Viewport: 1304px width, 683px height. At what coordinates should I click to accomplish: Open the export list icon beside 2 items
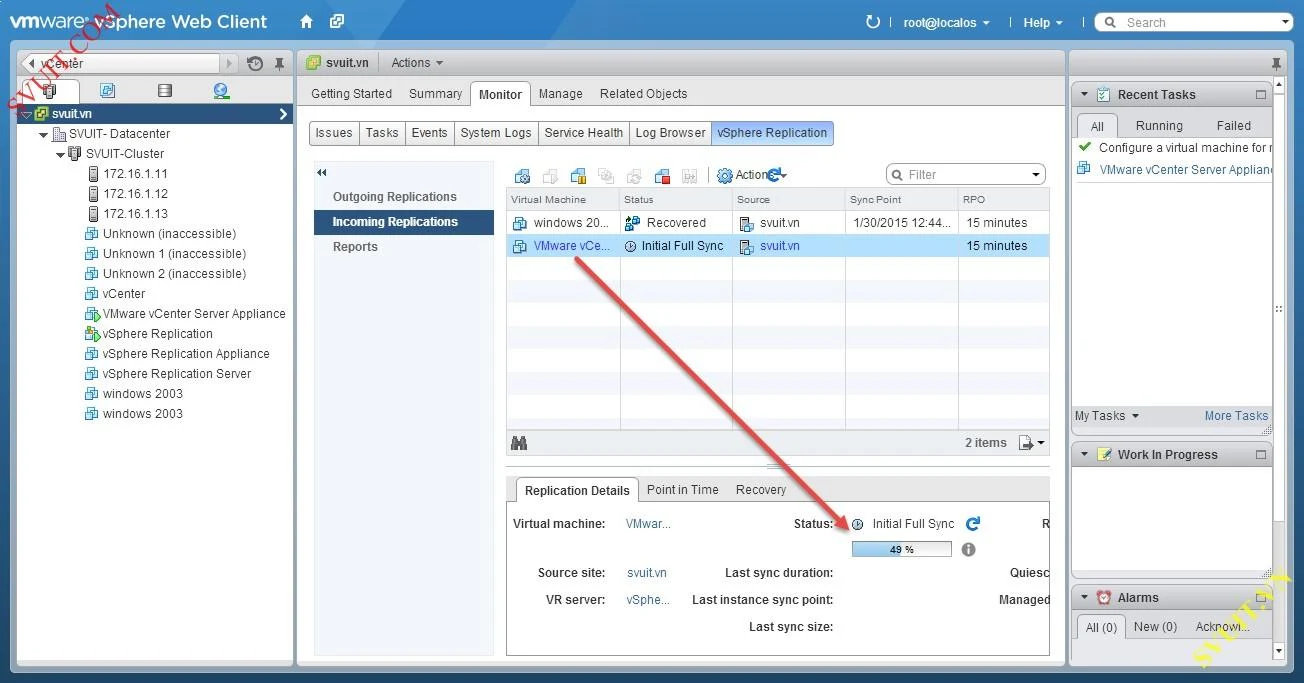point(1031,442)
